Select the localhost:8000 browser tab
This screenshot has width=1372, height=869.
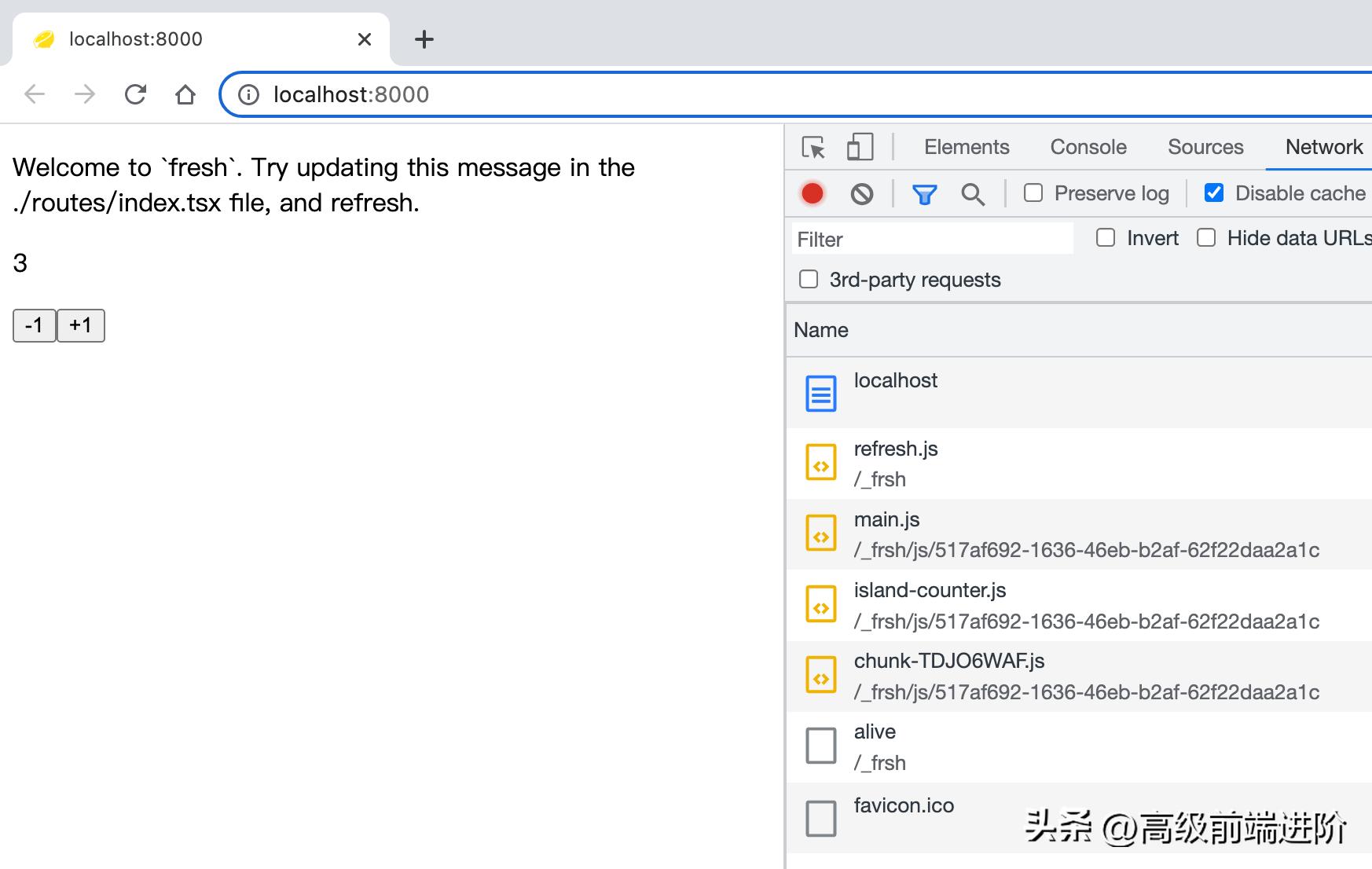click(201, 39)
